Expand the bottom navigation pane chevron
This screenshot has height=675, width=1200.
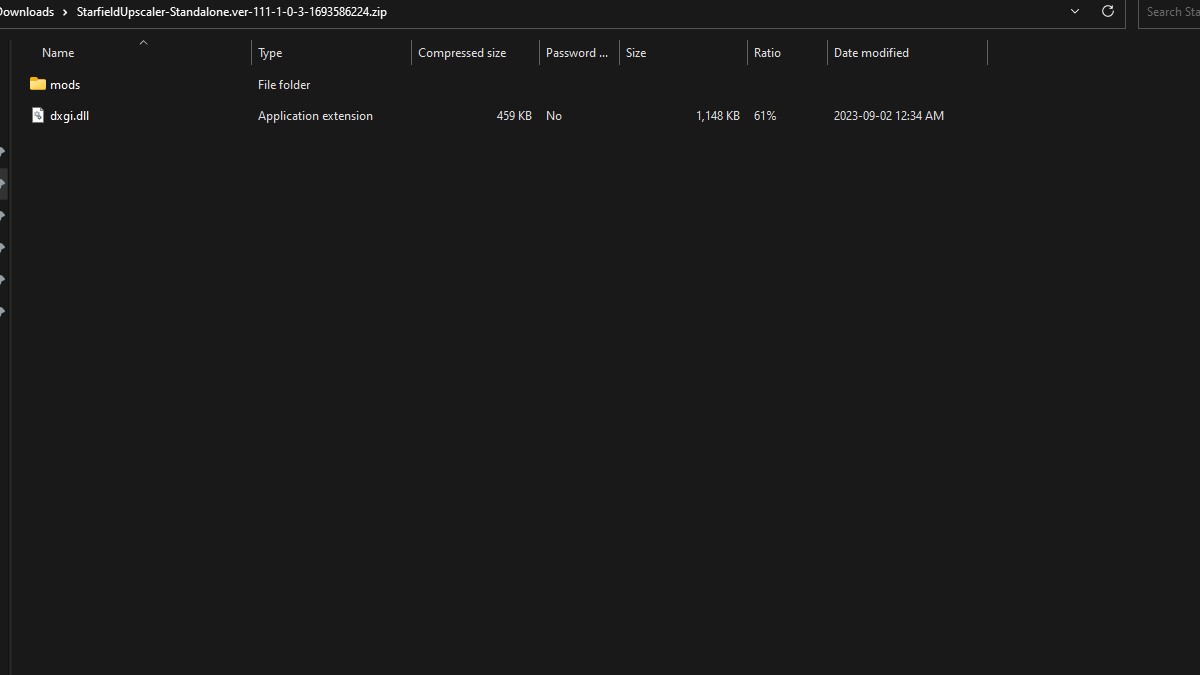3,311
